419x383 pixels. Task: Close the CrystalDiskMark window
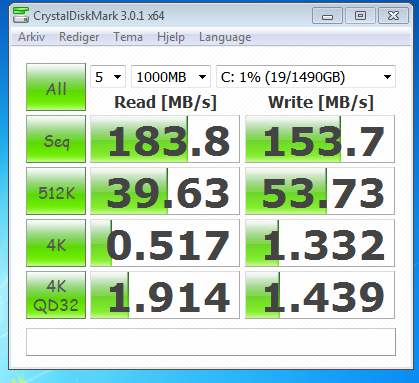pos(393,16)
